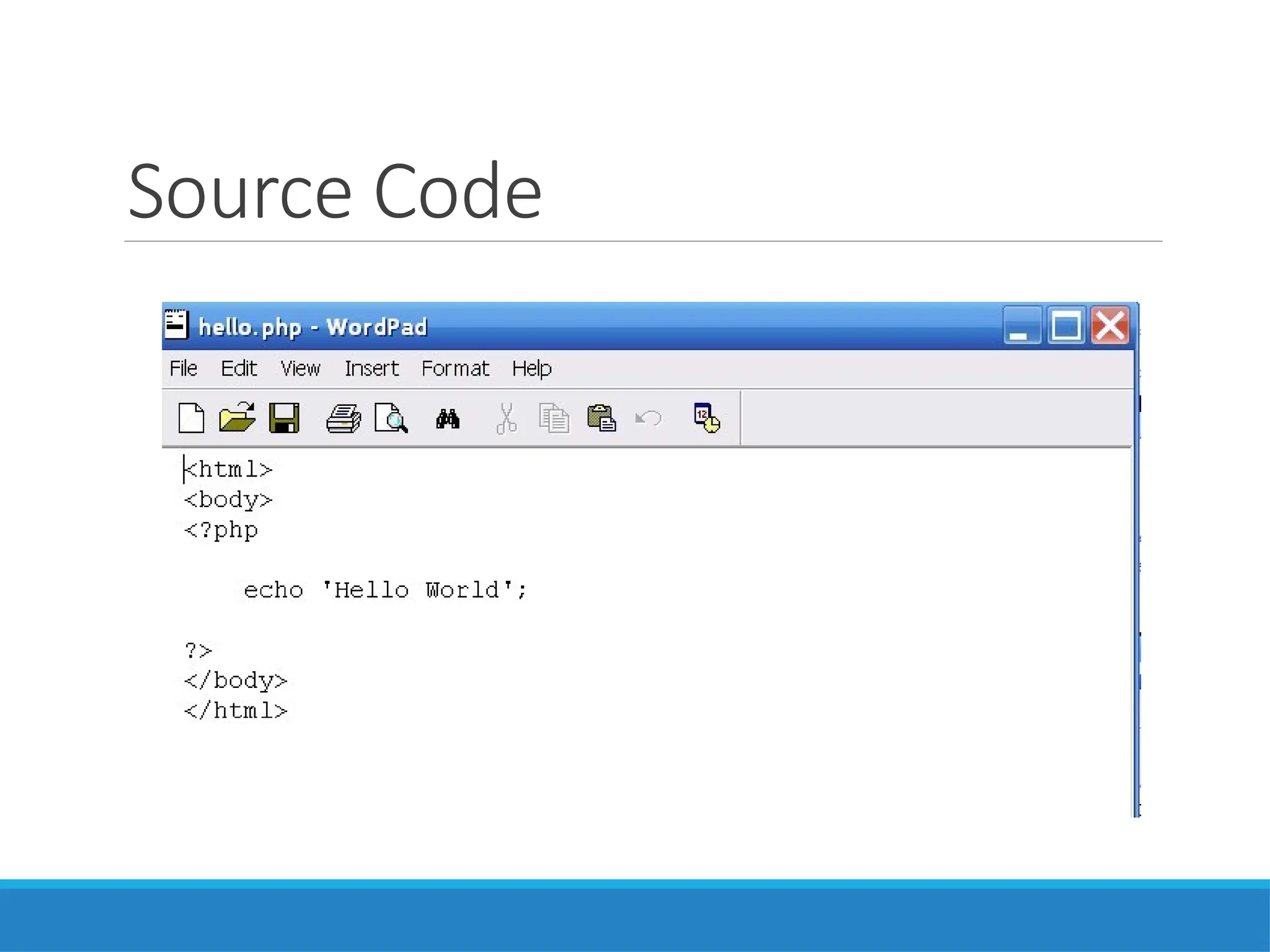Click the Undo arrow icon

[x=649, y=419]
